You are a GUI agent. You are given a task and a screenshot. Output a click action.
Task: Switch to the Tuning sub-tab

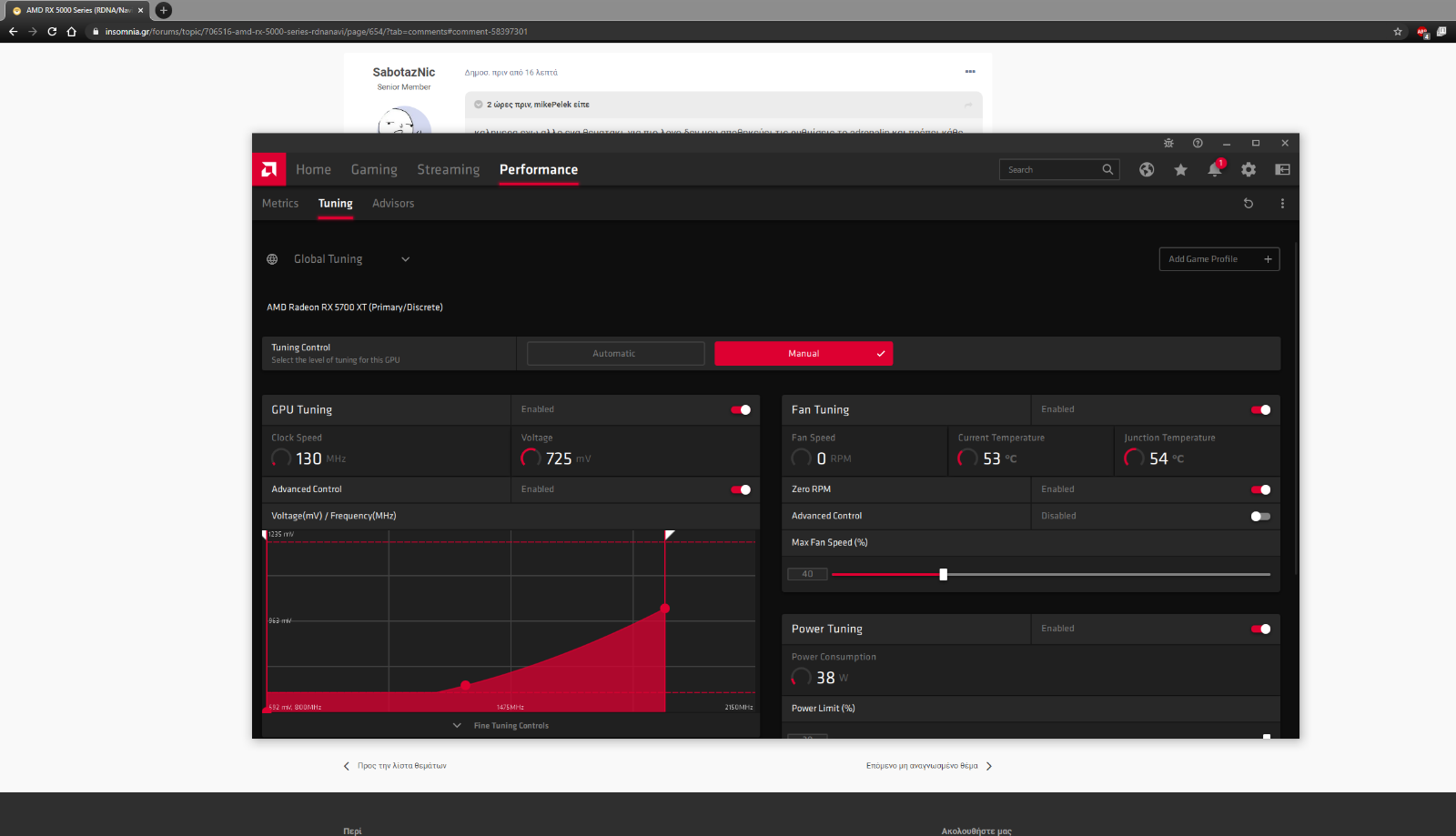(x=335, y=204)
